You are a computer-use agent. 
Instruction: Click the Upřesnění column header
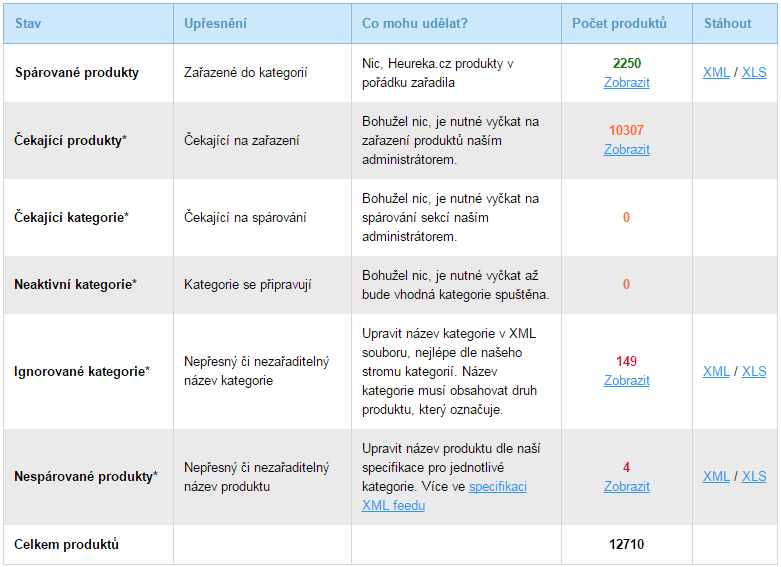tap(215, 23)
